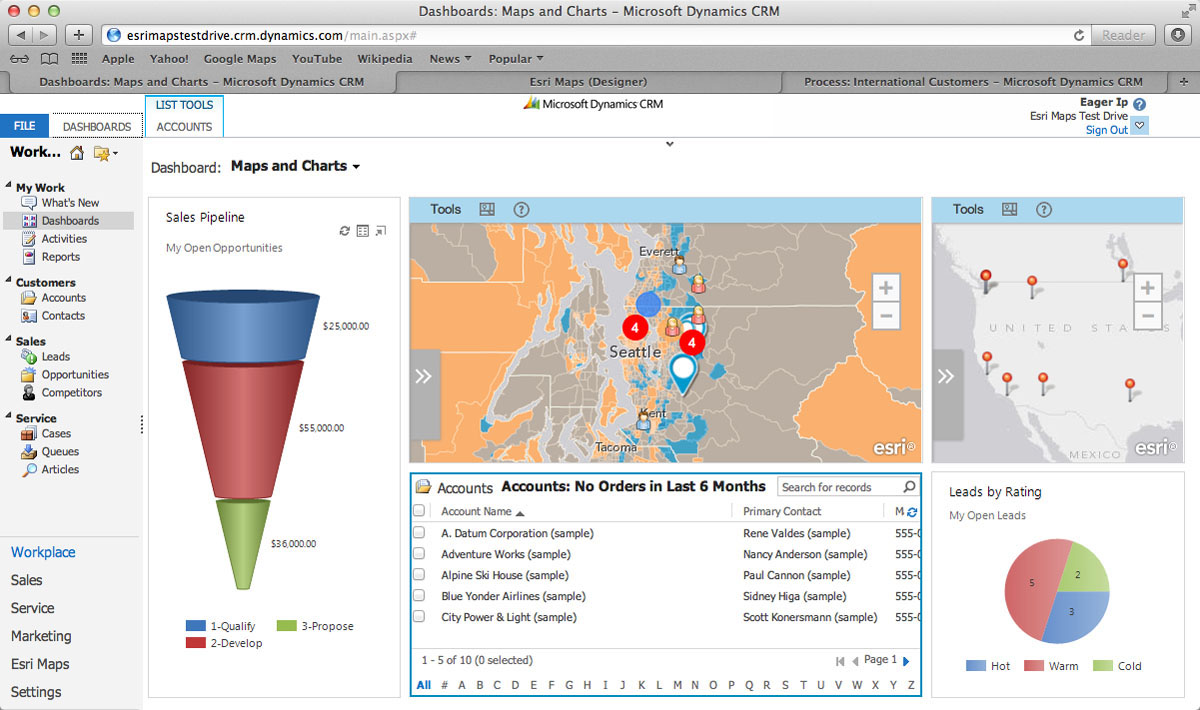Filter accounts by letter M
Viewport: 1200px width, 710px height.
coord(678,685)
